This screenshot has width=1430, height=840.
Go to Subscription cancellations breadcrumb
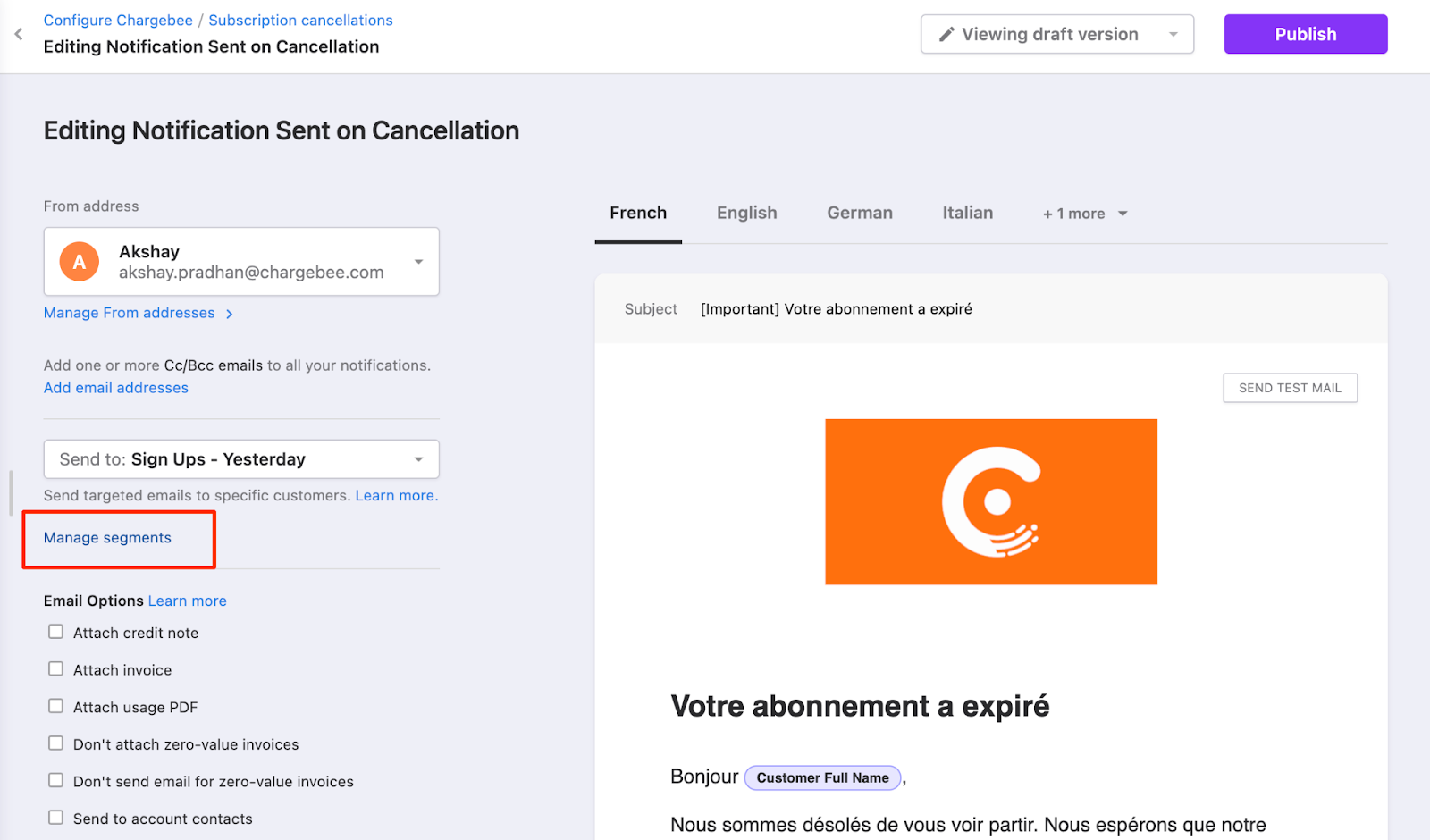pos(300,21)
